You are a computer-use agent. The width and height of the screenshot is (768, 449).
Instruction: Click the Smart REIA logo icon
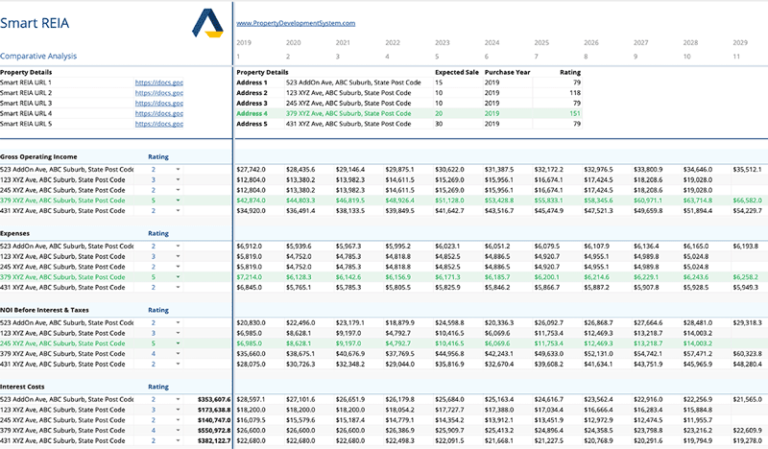(208, 23)
